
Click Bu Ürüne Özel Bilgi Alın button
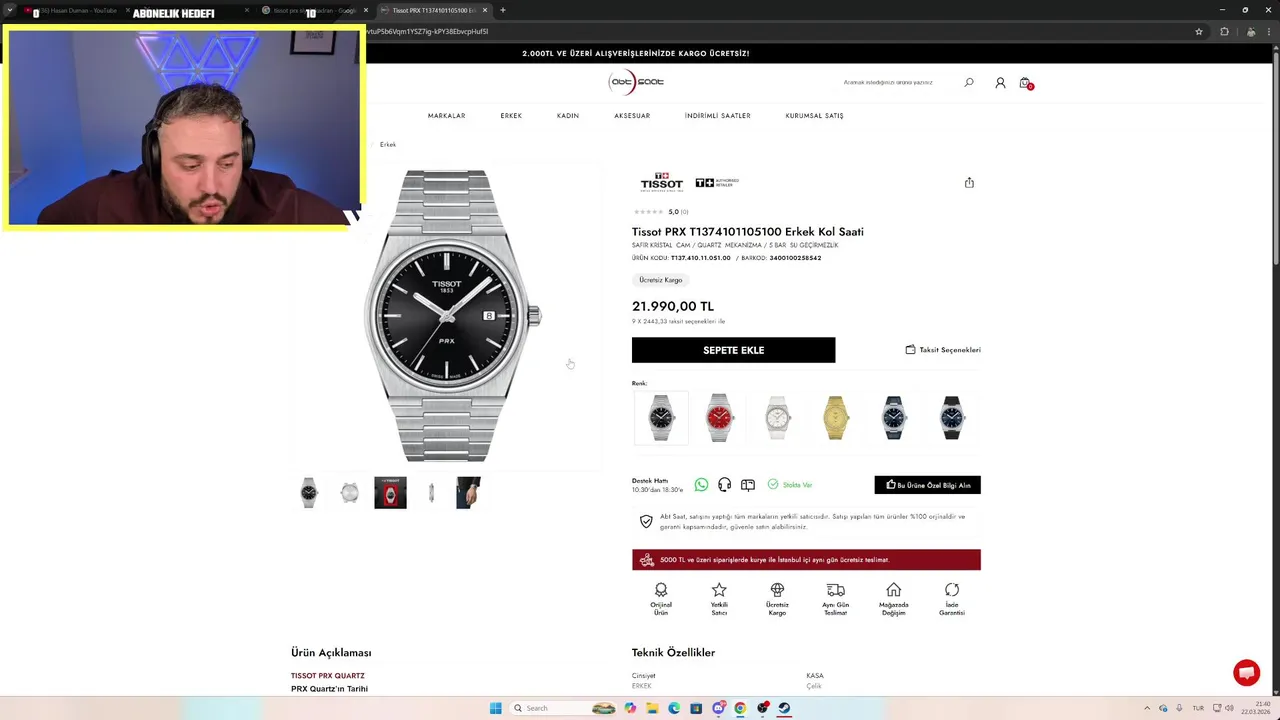coord(927,485)
